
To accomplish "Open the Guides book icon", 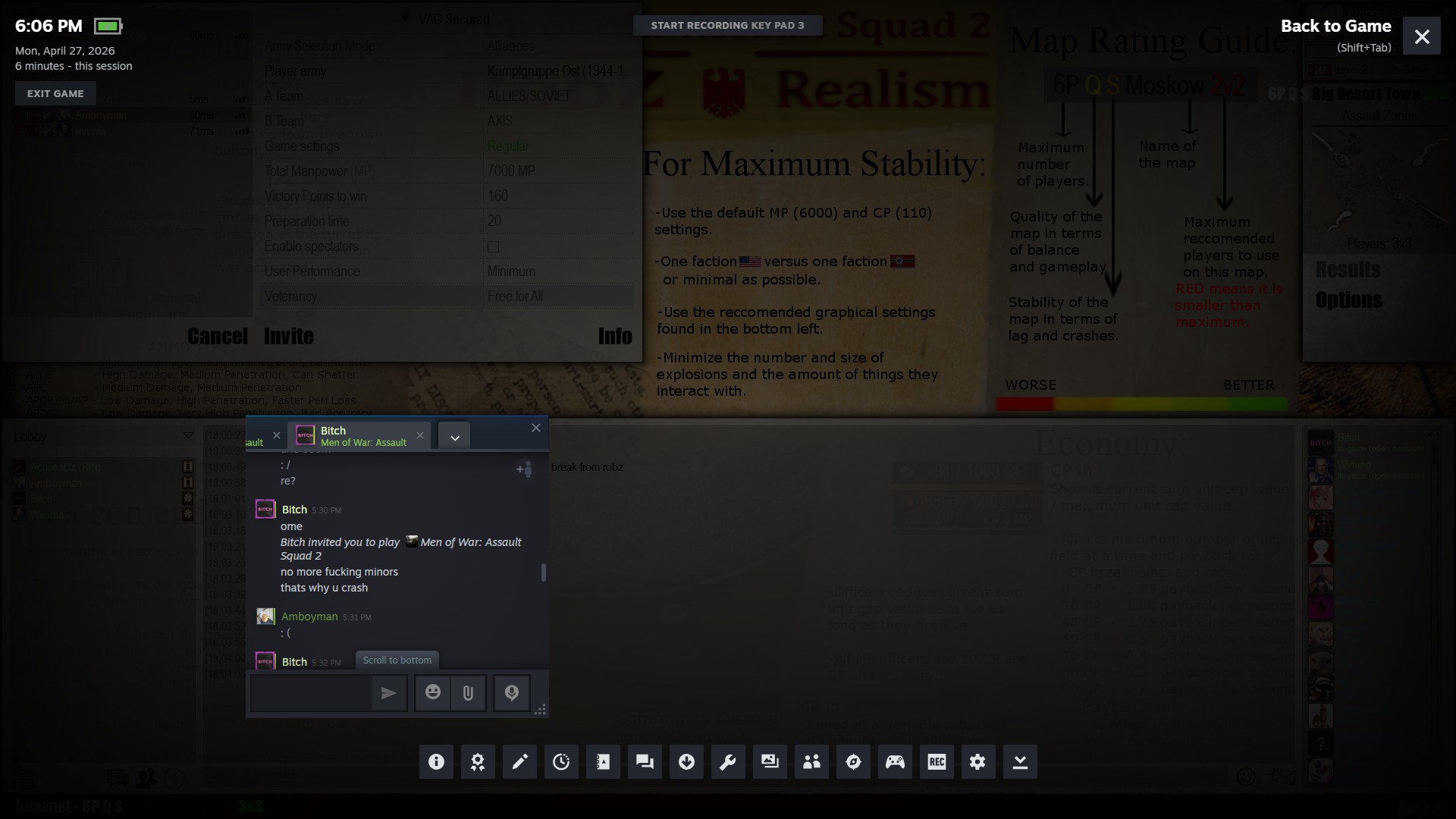I will click(603, 762).
